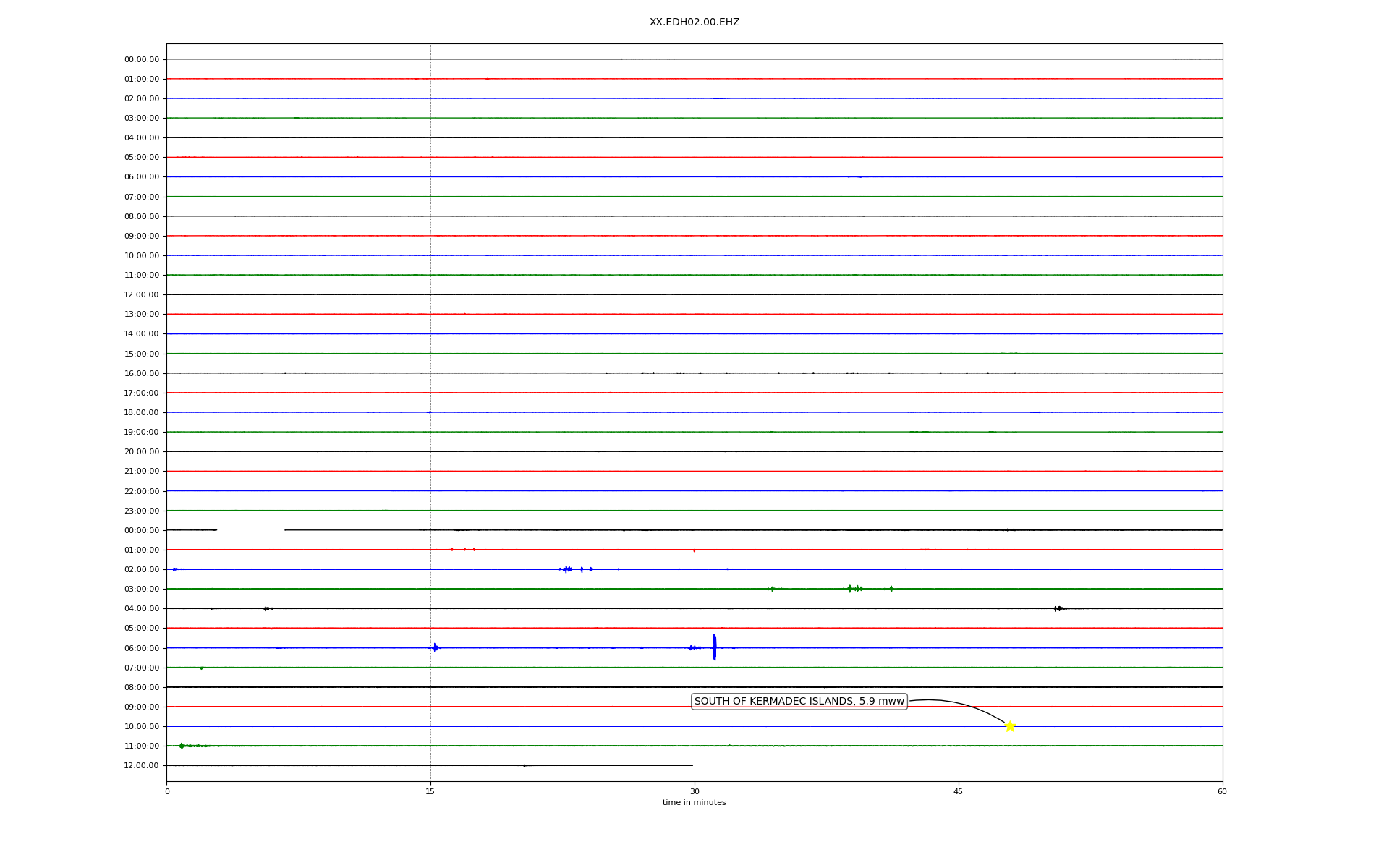Click the 14:00:00 row time label

[141, 334]
